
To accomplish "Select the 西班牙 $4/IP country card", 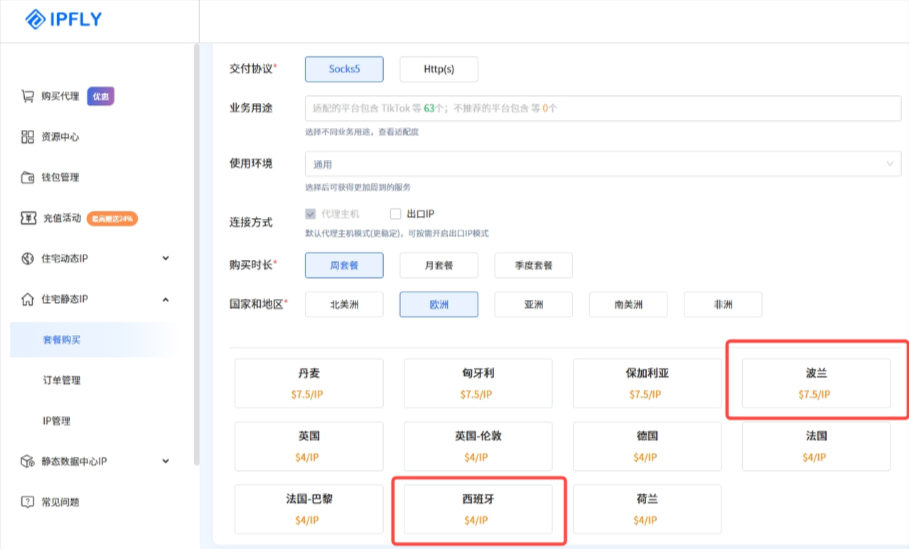I will coord(478,509).
